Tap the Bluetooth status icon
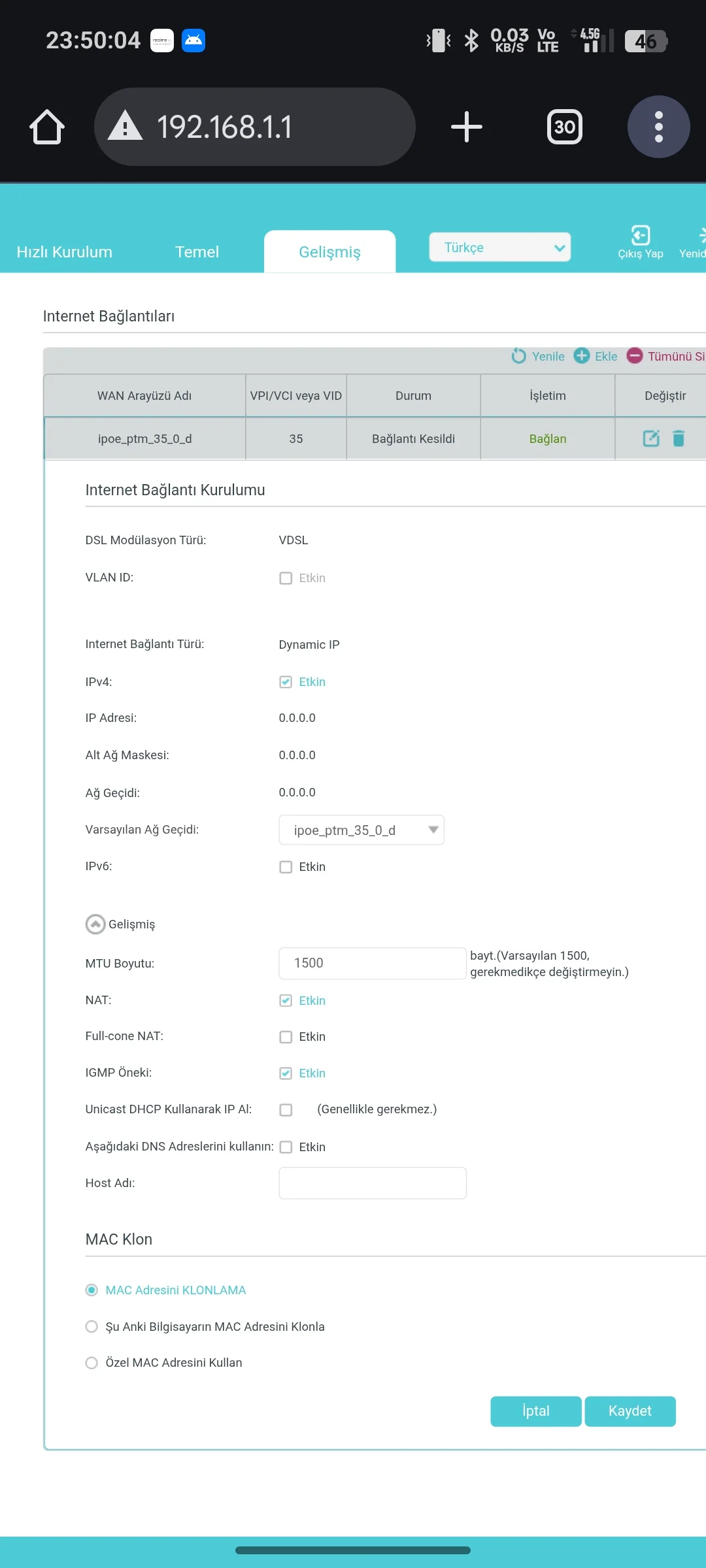The height and width of the screenshot is (1568, 706). click(x=471, y=41)
